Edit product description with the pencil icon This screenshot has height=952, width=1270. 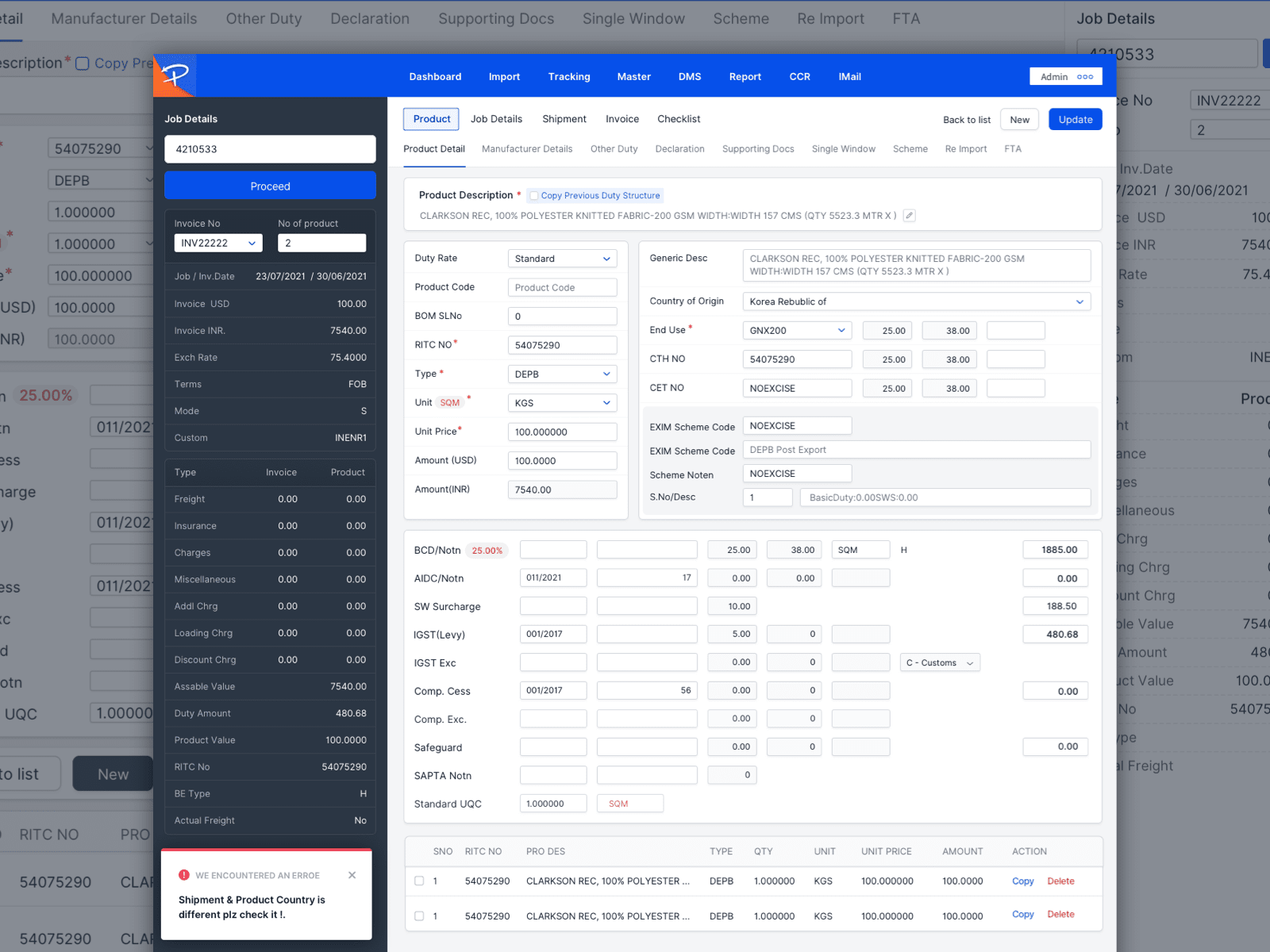click(x=910, y=216)
